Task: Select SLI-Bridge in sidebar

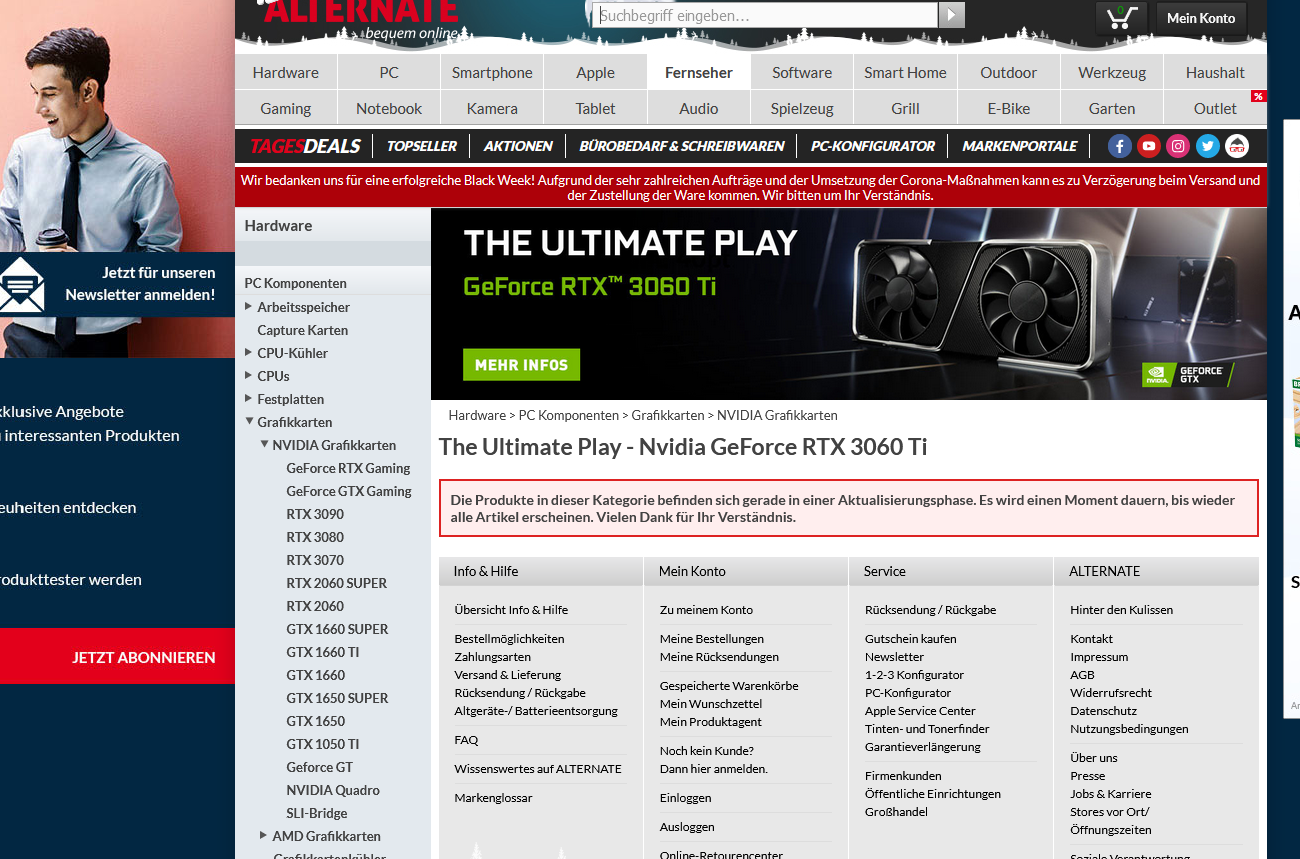Action: click(317, 813)
